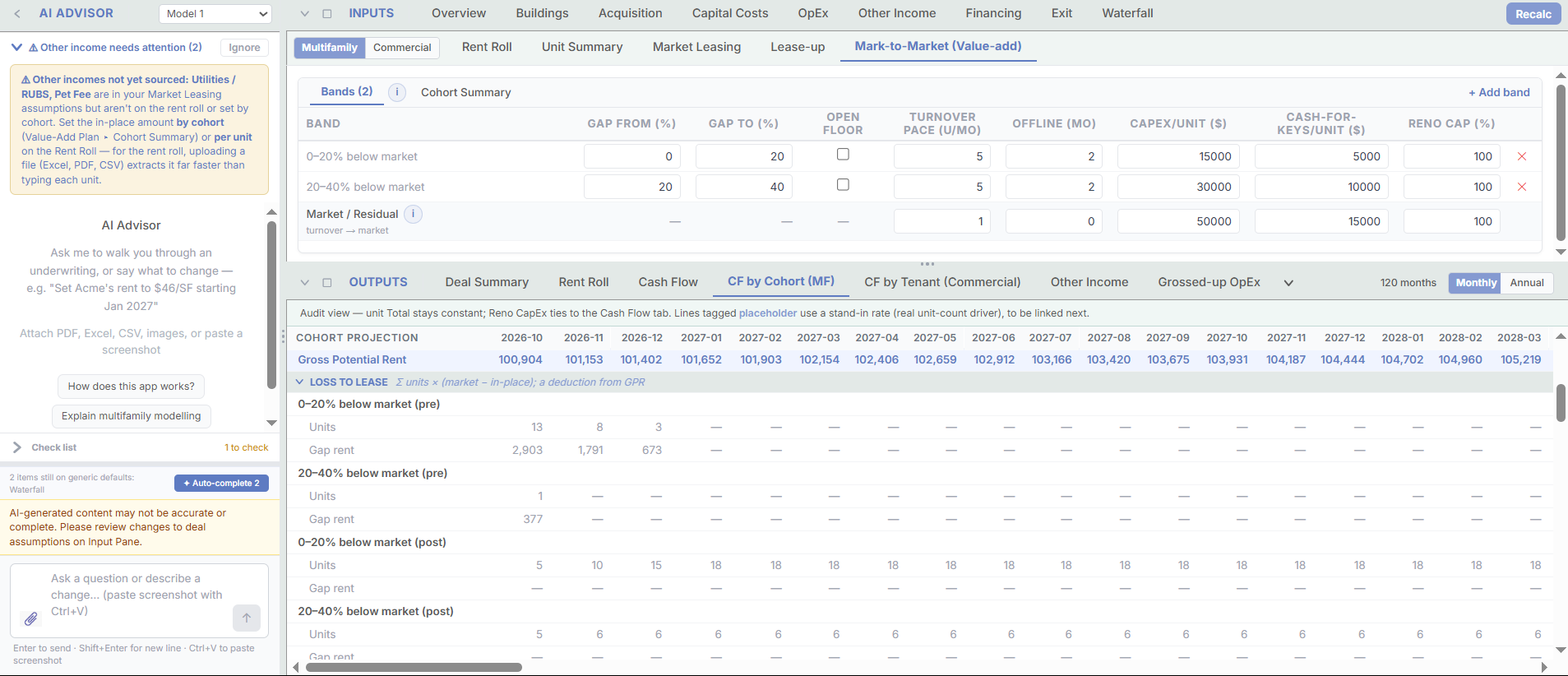Toggle Open Floor for 0–20% below market
1568x676 pixels.
point(843,155)
